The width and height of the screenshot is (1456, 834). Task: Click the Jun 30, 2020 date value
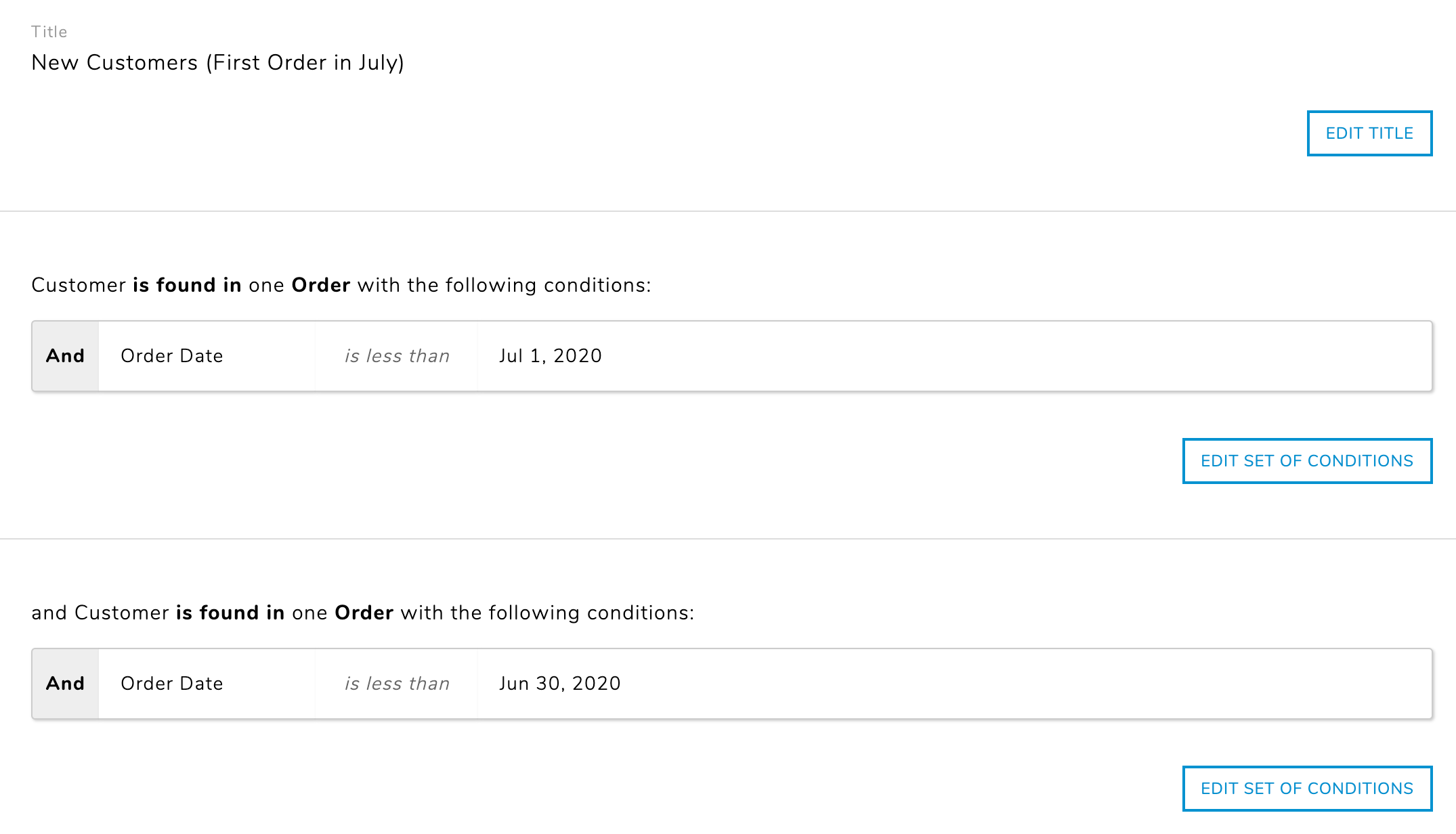[x=559, y=684]
